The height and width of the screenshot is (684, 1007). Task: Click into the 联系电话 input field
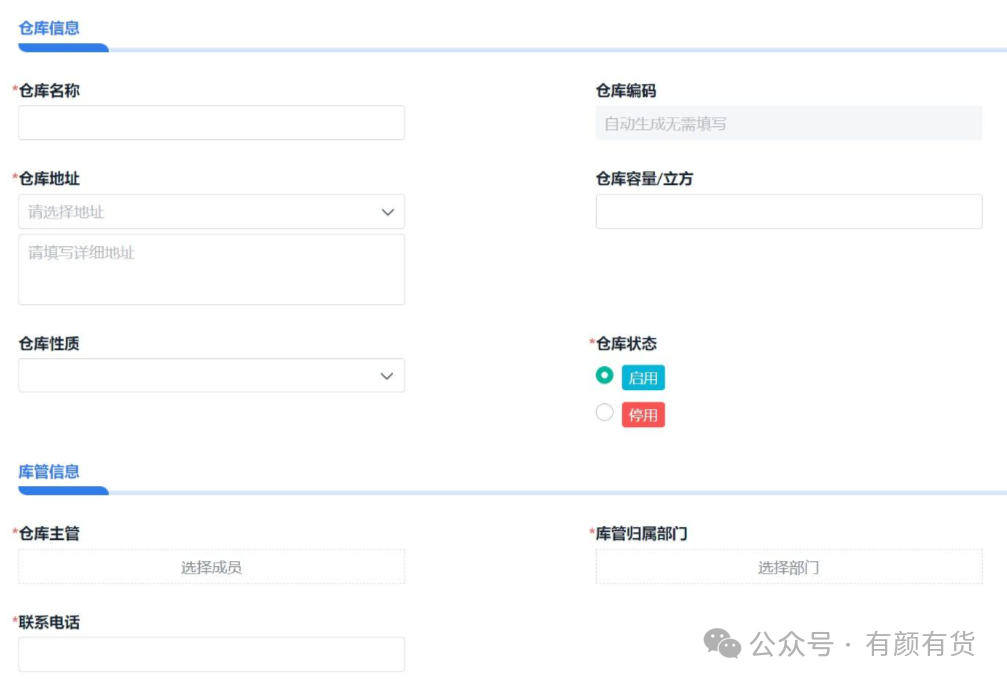coord(211,654)
